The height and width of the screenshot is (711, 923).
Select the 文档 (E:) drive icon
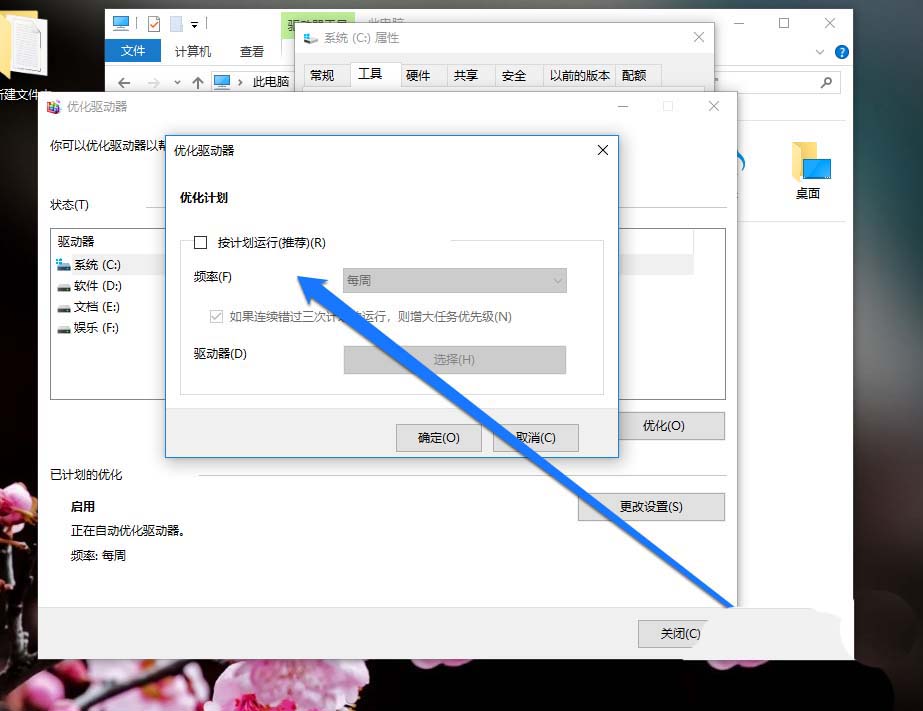[x=64, y=307]
